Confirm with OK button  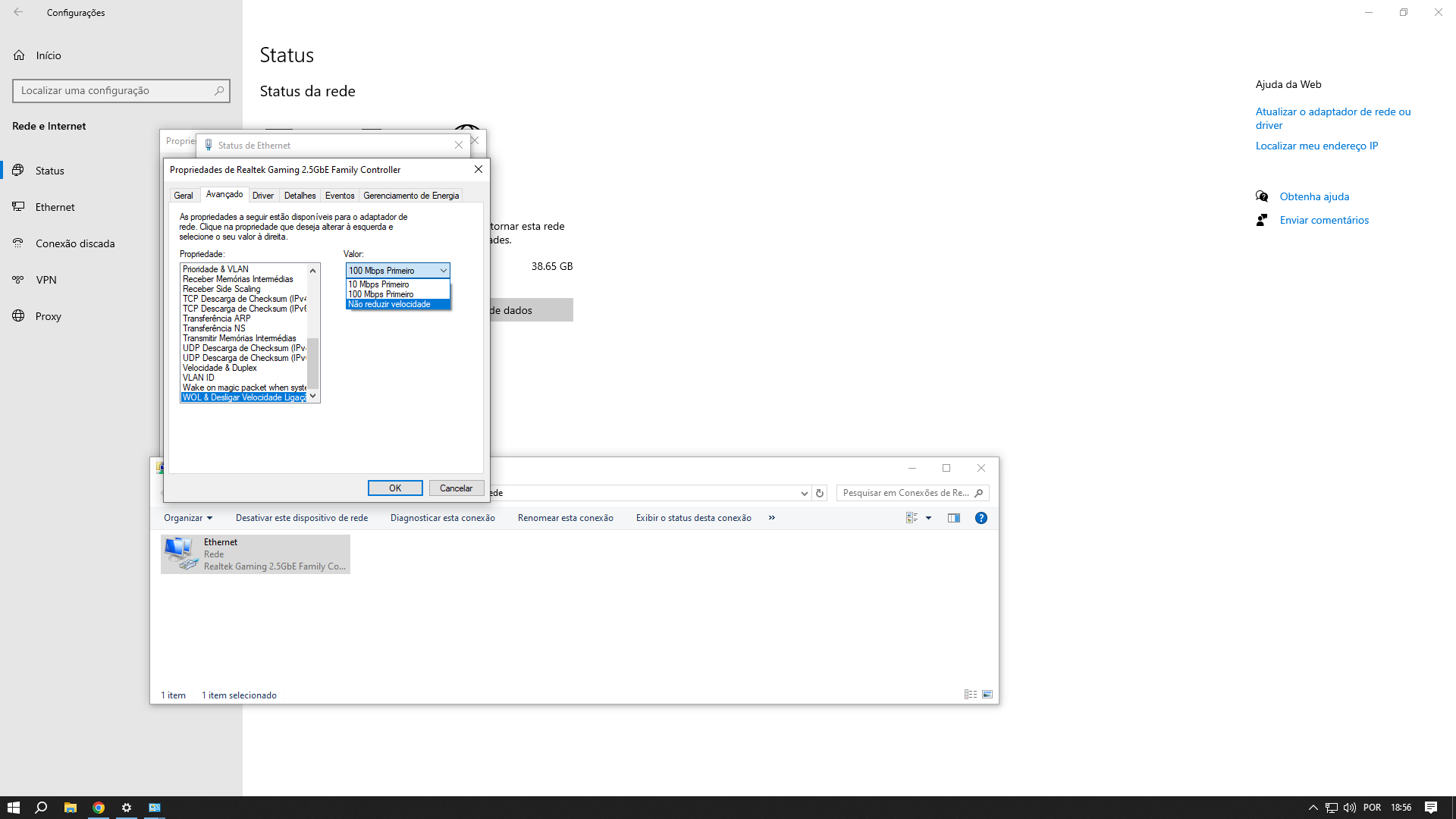coord(395,488)
